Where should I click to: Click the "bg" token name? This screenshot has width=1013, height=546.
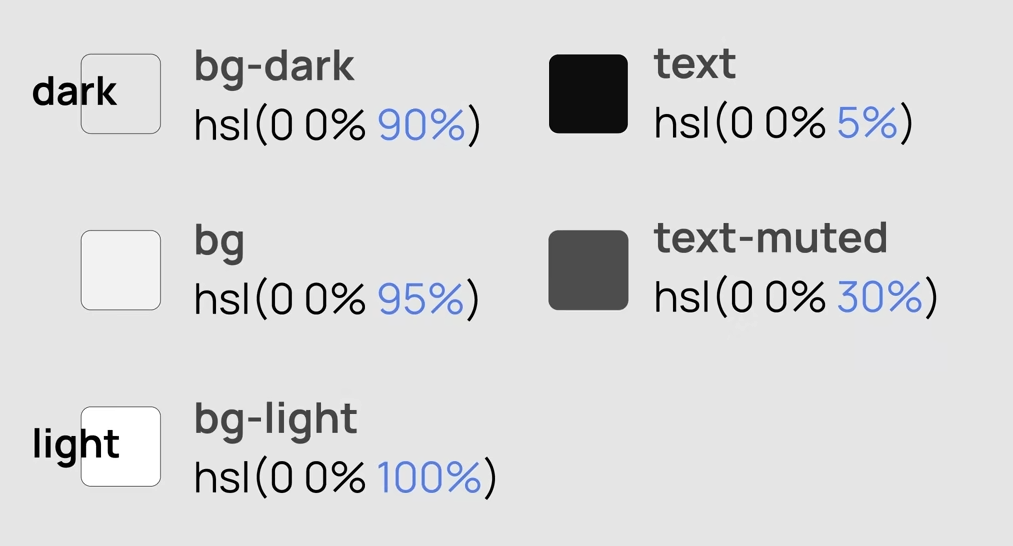tap(219, 242)
